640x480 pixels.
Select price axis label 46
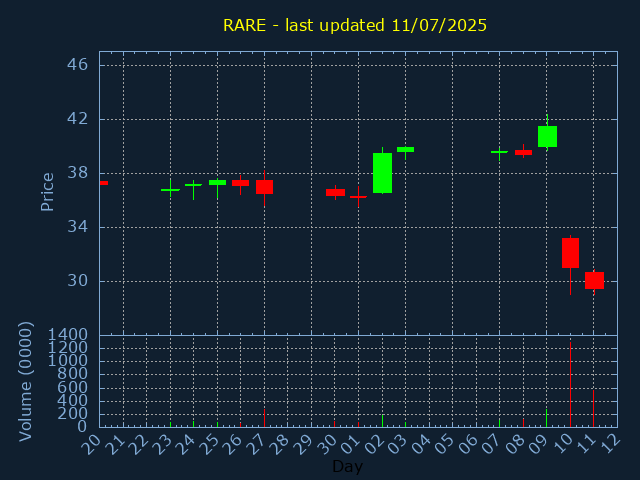click(78, 64)
